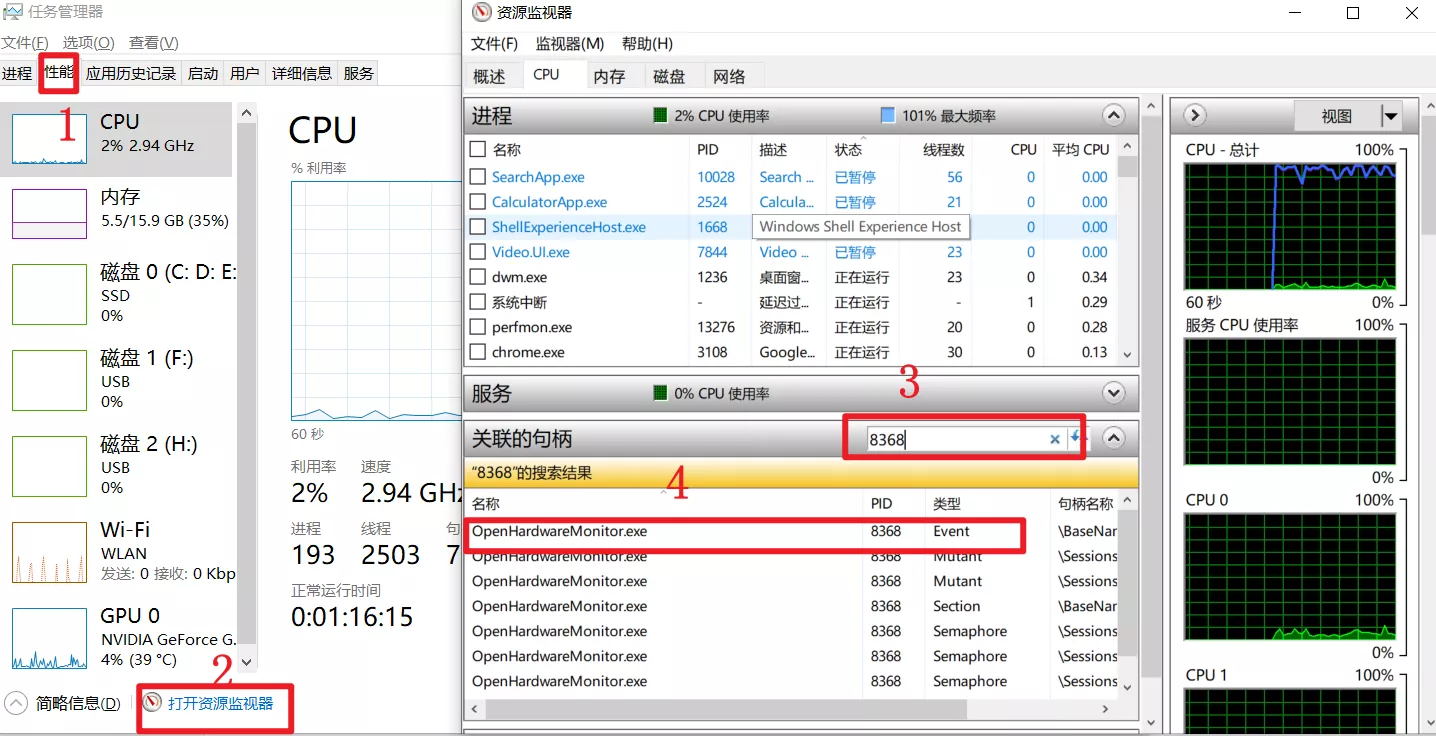Image resolution: width=1436 pixels, height=736 pixels.
Task: Sort by 平均 CPU column header
Action: tap(1080, 150)
